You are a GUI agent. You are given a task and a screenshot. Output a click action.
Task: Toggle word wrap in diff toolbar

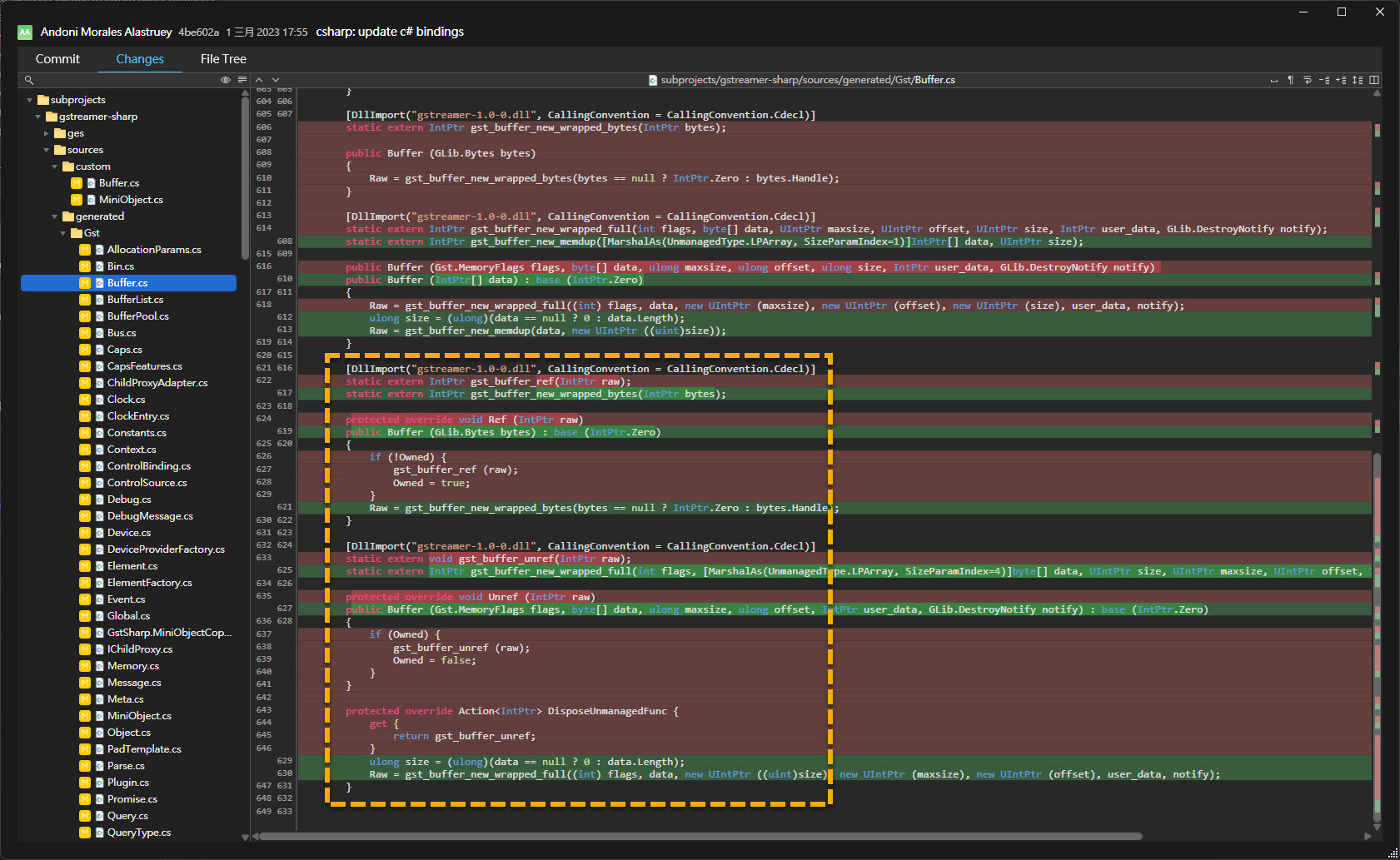click(1308, 80)
